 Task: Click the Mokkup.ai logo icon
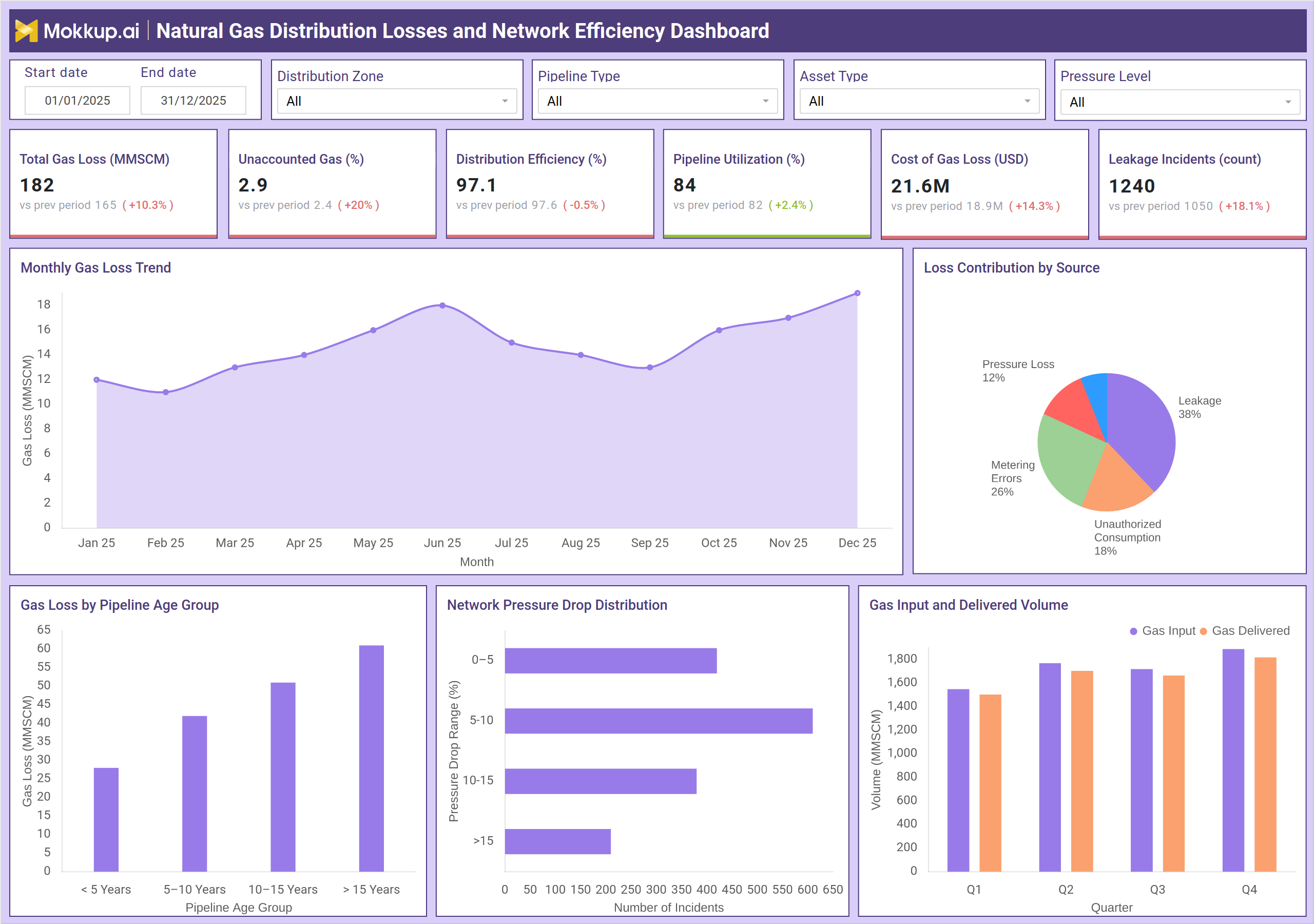(26, 31)
